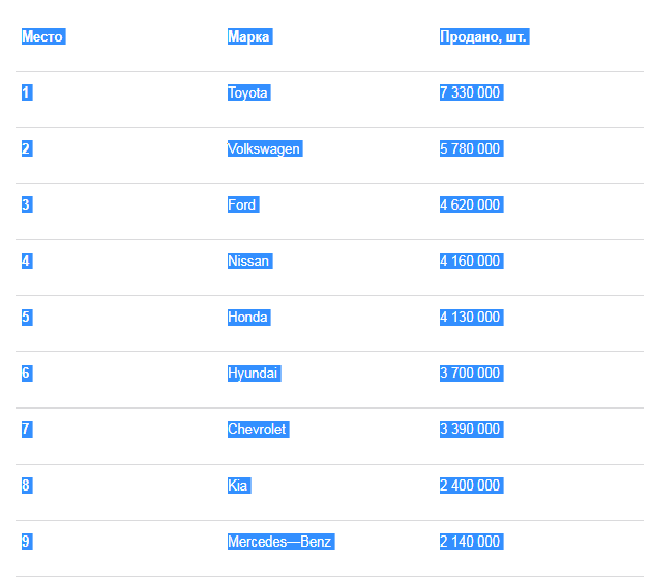Click the Ford brand cell
Screen dimensions: 650x577
(242, 205)
